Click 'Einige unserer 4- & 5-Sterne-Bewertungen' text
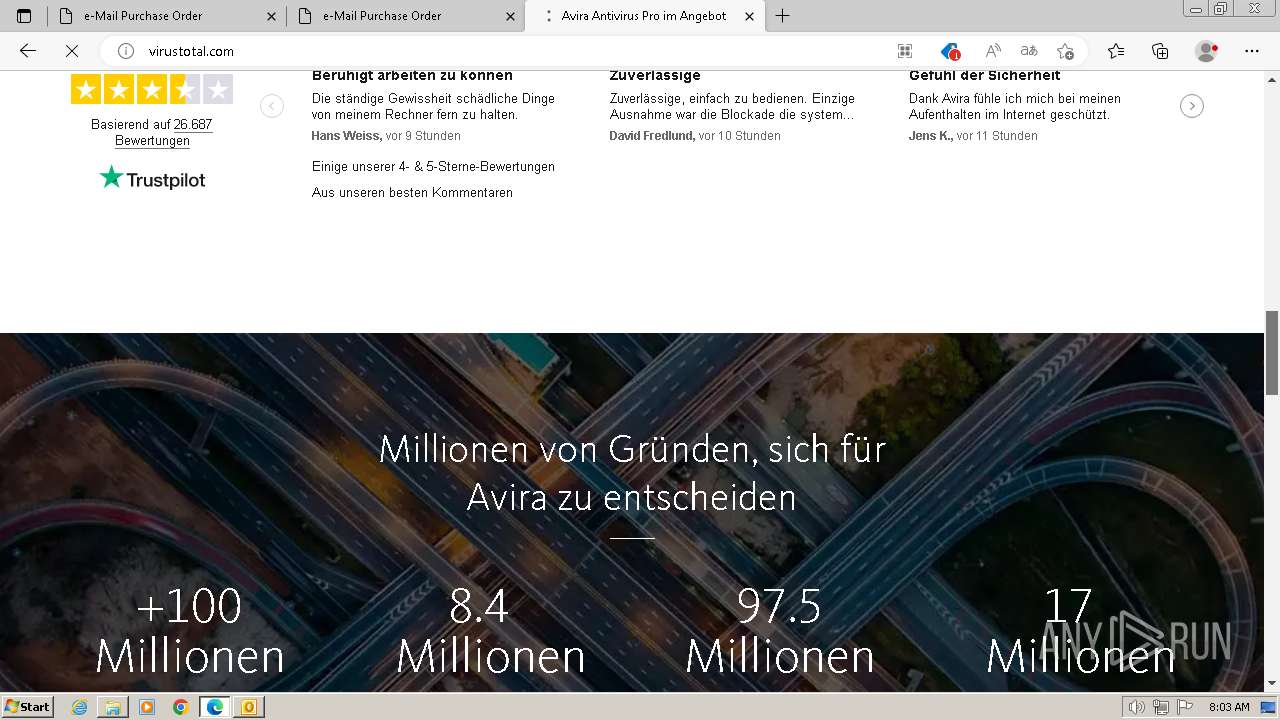Viewport: 1280px width, 720px height. click(433, 167)
